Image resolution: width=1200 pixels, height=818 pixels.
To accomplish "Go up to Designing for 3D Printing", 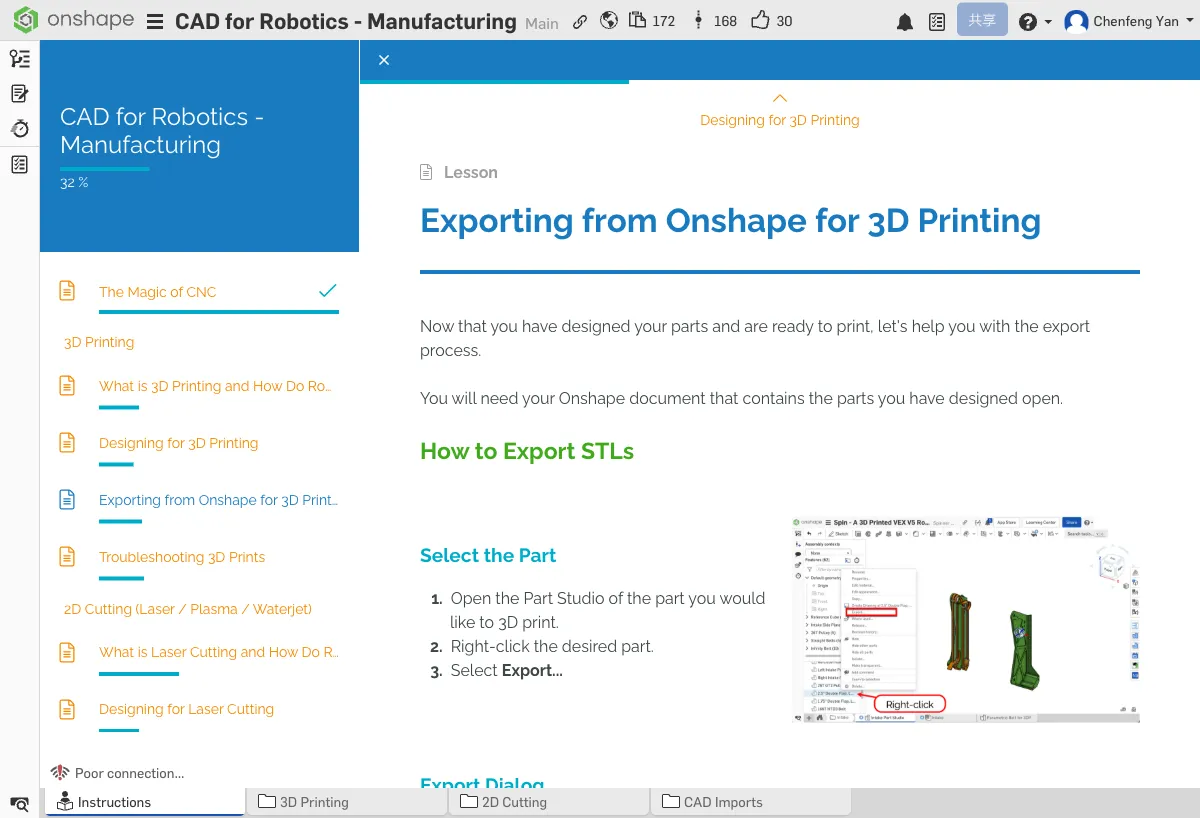I will 779,111.
